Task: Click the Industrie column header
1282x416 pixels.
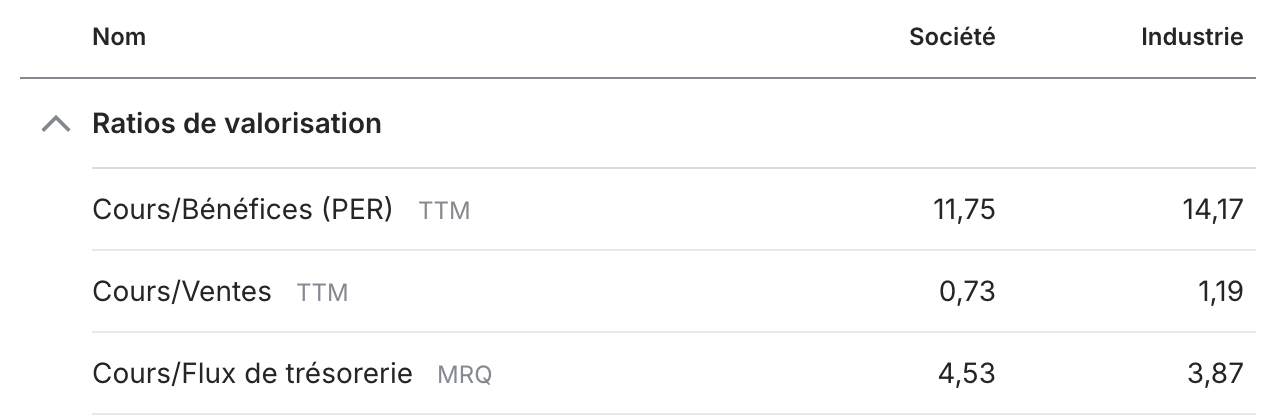Action: pyautogui.click(x=1192, y=37)
